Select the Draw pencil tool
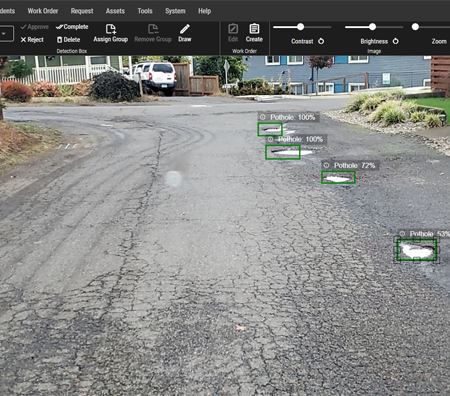 point(185,33)
